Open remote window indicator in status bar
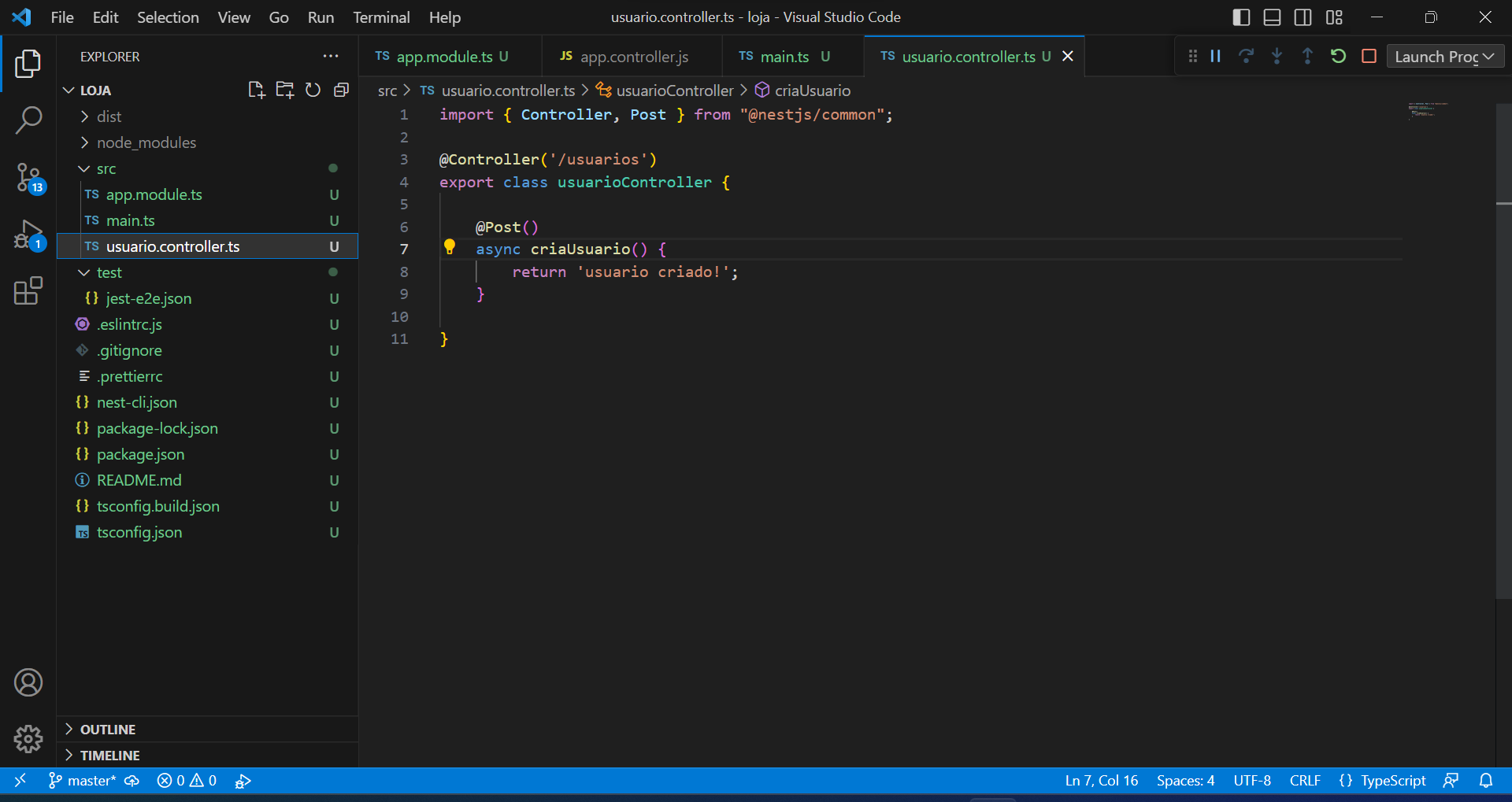 point(20,780)
